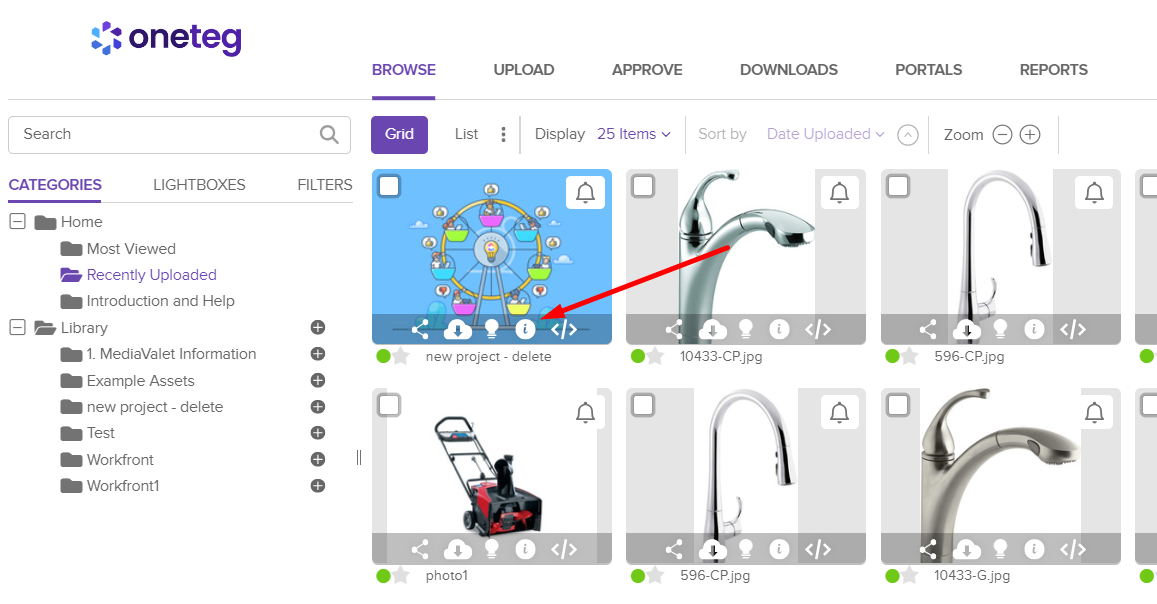Check the snowblower photo1 checkbox
1157x604 pixels.
(389, 405)
